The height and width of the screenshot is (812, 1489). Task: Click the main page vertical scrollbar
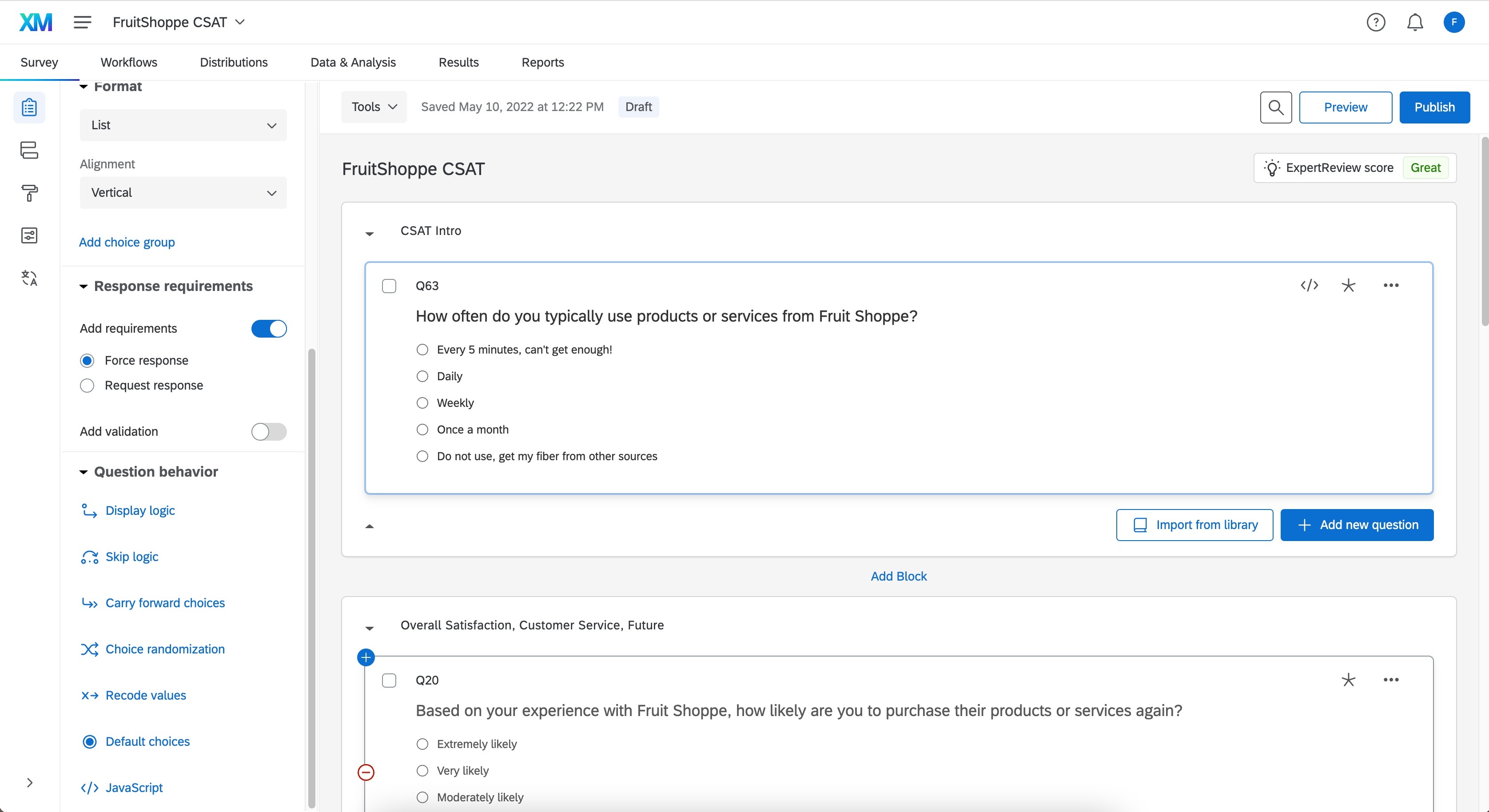[1485, 231]
